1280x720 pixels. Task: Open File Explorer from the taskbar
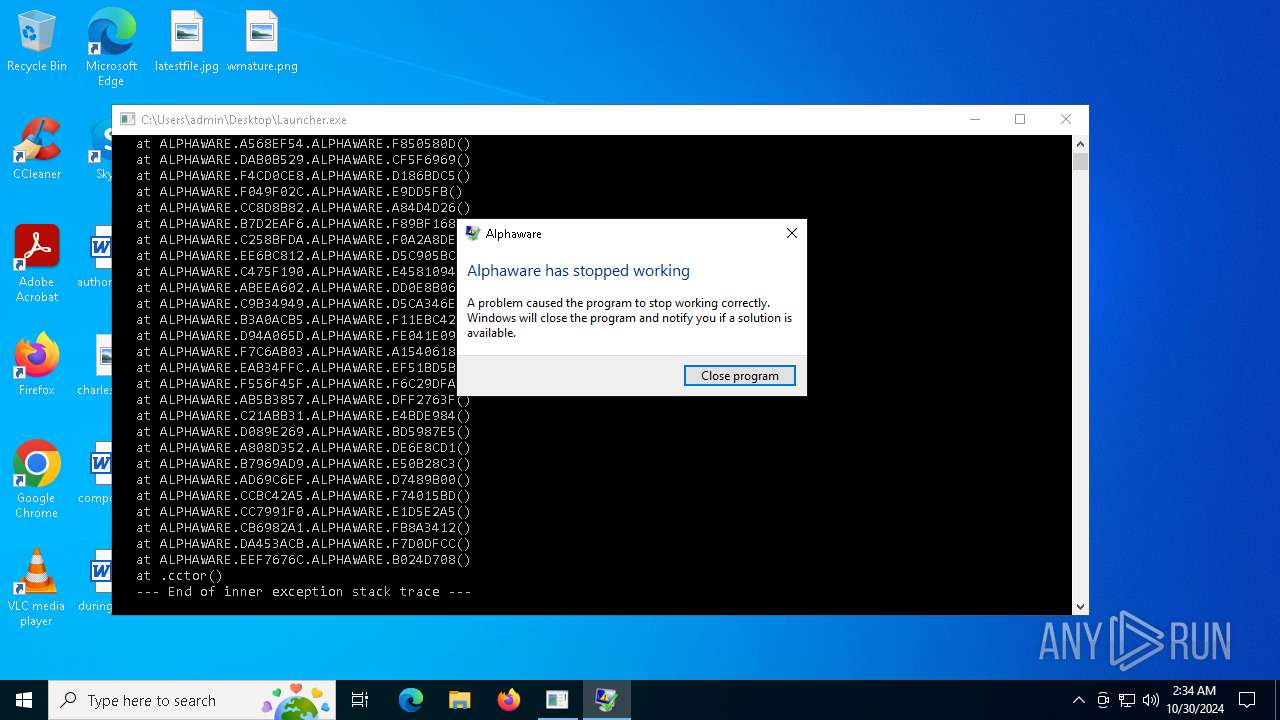pyautogui.click(x=459, y=700)
